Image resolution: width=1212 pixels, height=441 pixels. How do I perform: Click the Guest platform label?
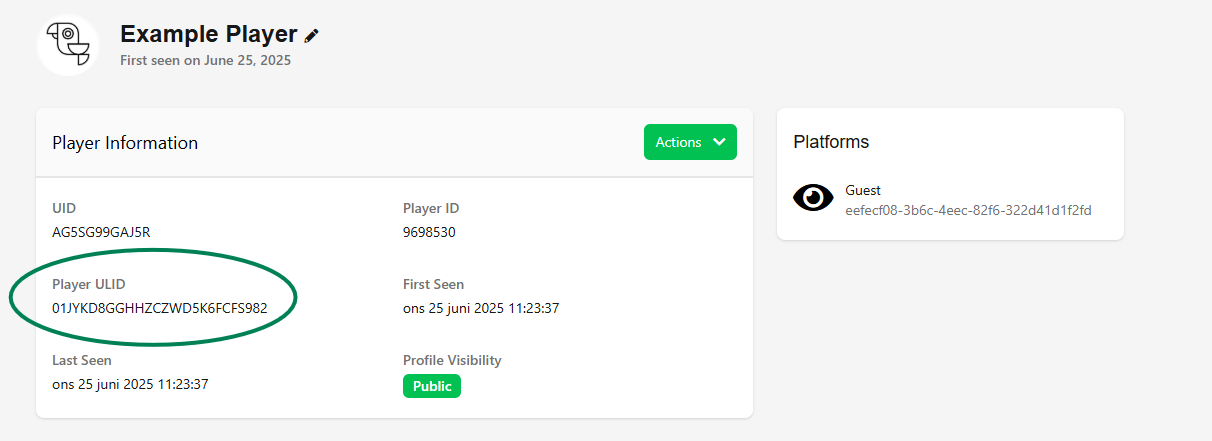tap(863, 190)
